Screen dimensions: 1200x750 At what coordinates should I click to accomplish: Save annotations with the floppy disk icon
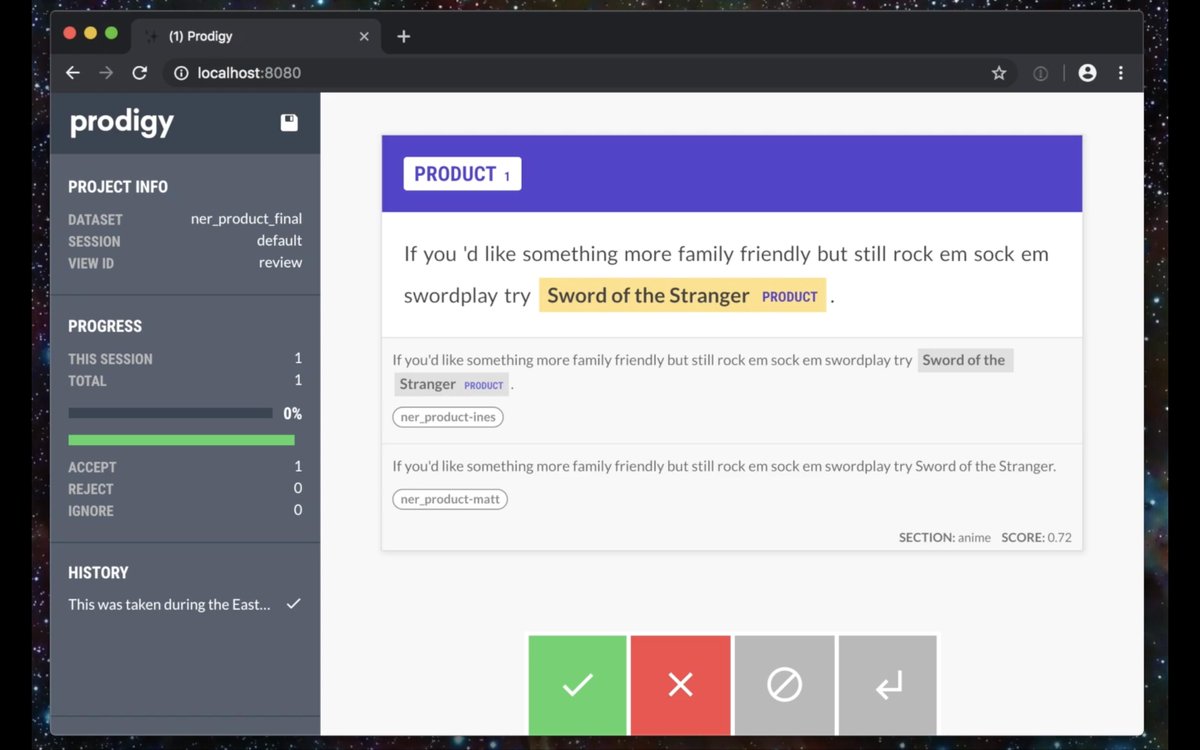(289, 123)
